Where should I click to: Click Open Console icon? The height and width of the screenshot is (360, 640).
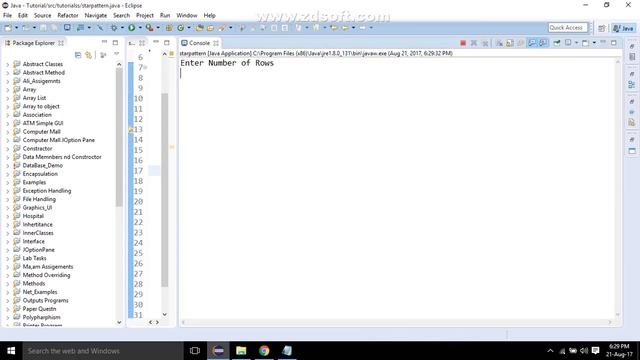coord(585,43)
